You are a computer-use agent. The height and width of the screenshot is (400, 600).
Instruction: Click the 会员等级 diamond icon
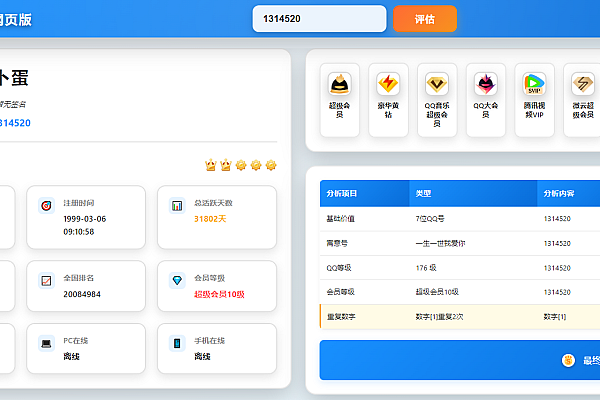coord(177,281)
